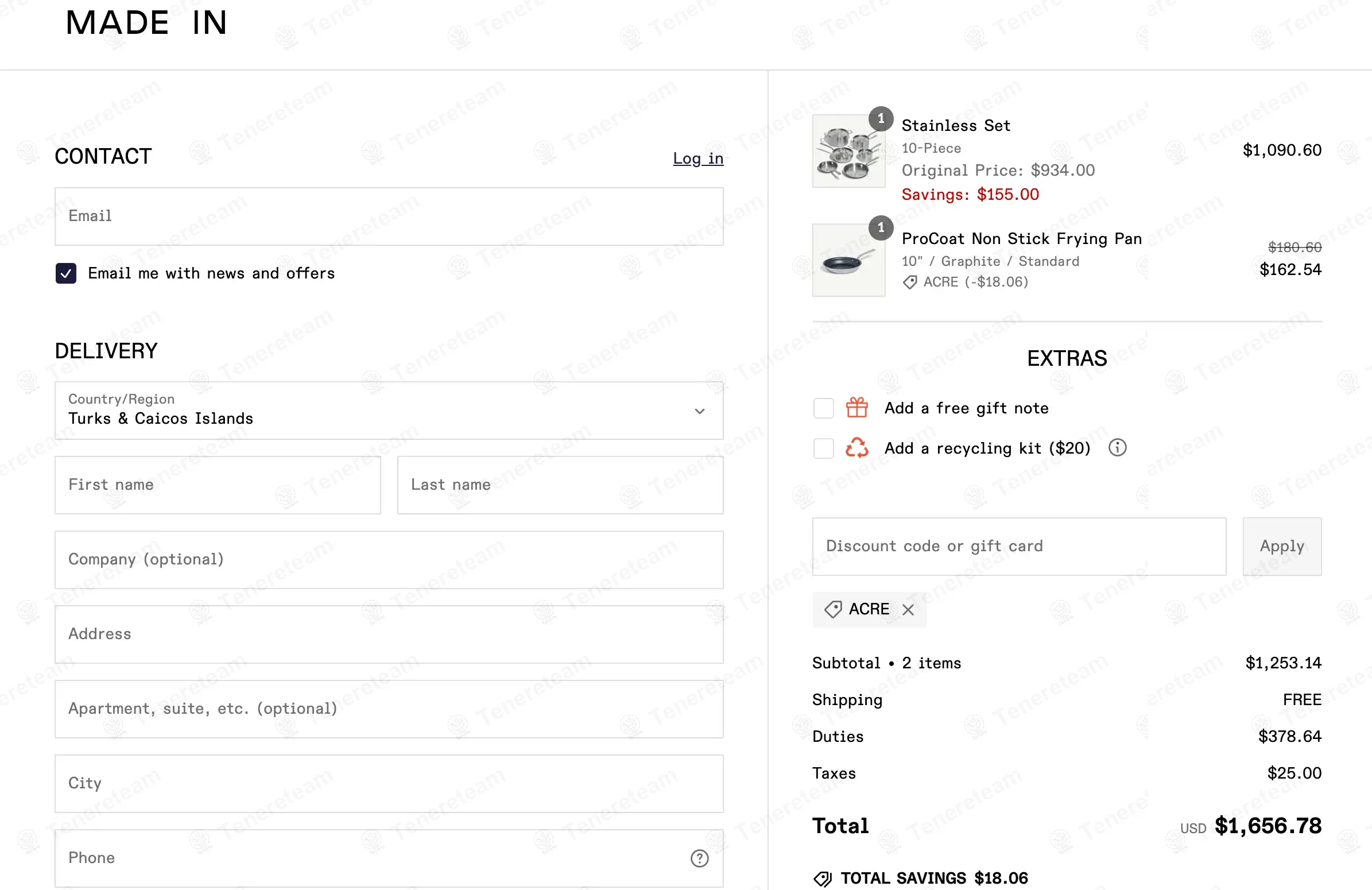This screenshot has width=1372, height=890.
Task: Remove the ACRE discount code
Action: [x=908, y=610]
